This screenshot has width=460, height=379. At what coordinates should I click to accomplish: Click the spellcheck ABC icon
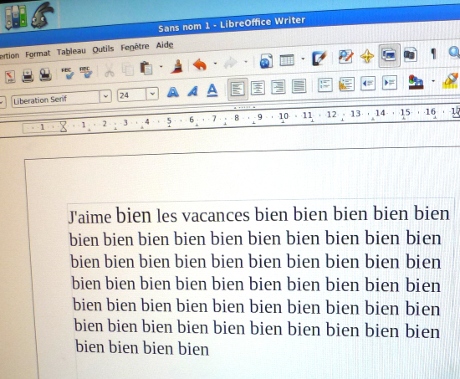[68, 73]
